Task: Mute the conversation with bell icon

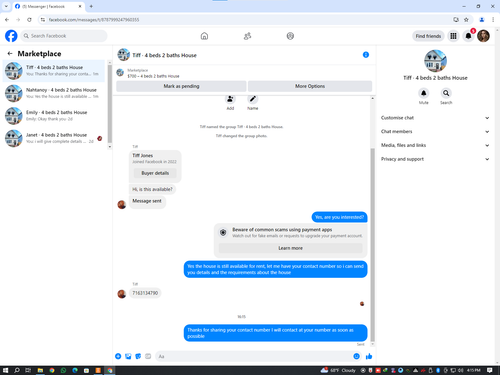Action: click(x=424, y=93)
